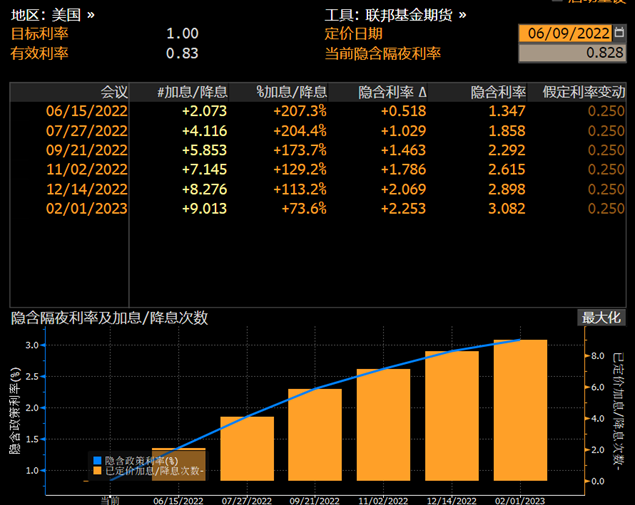The width and height of the screenshot is (635, 505).
Task: Select the 09/21/2022 meeting date
Action: coord(87,150)
